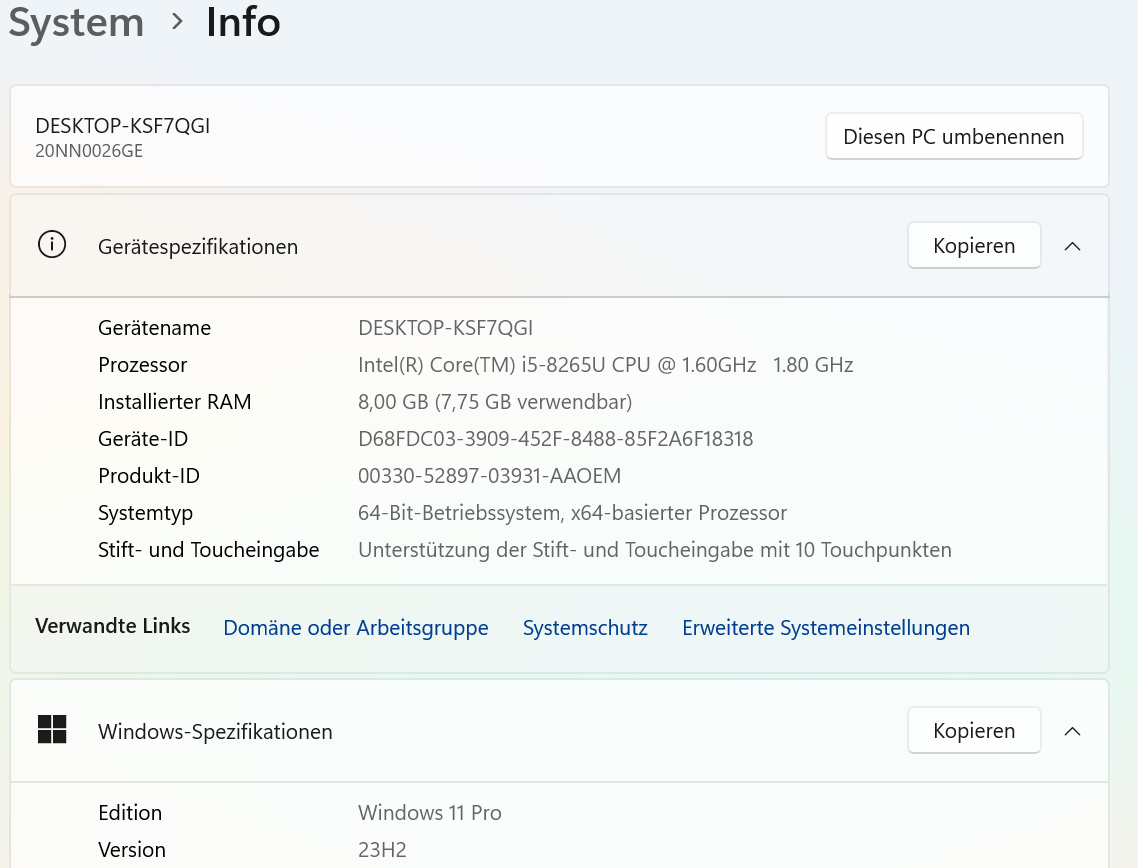Click the breadcrumb arrow between System and Info
The width and height of the screenshot is (1138, 868).
click(176, 22)
